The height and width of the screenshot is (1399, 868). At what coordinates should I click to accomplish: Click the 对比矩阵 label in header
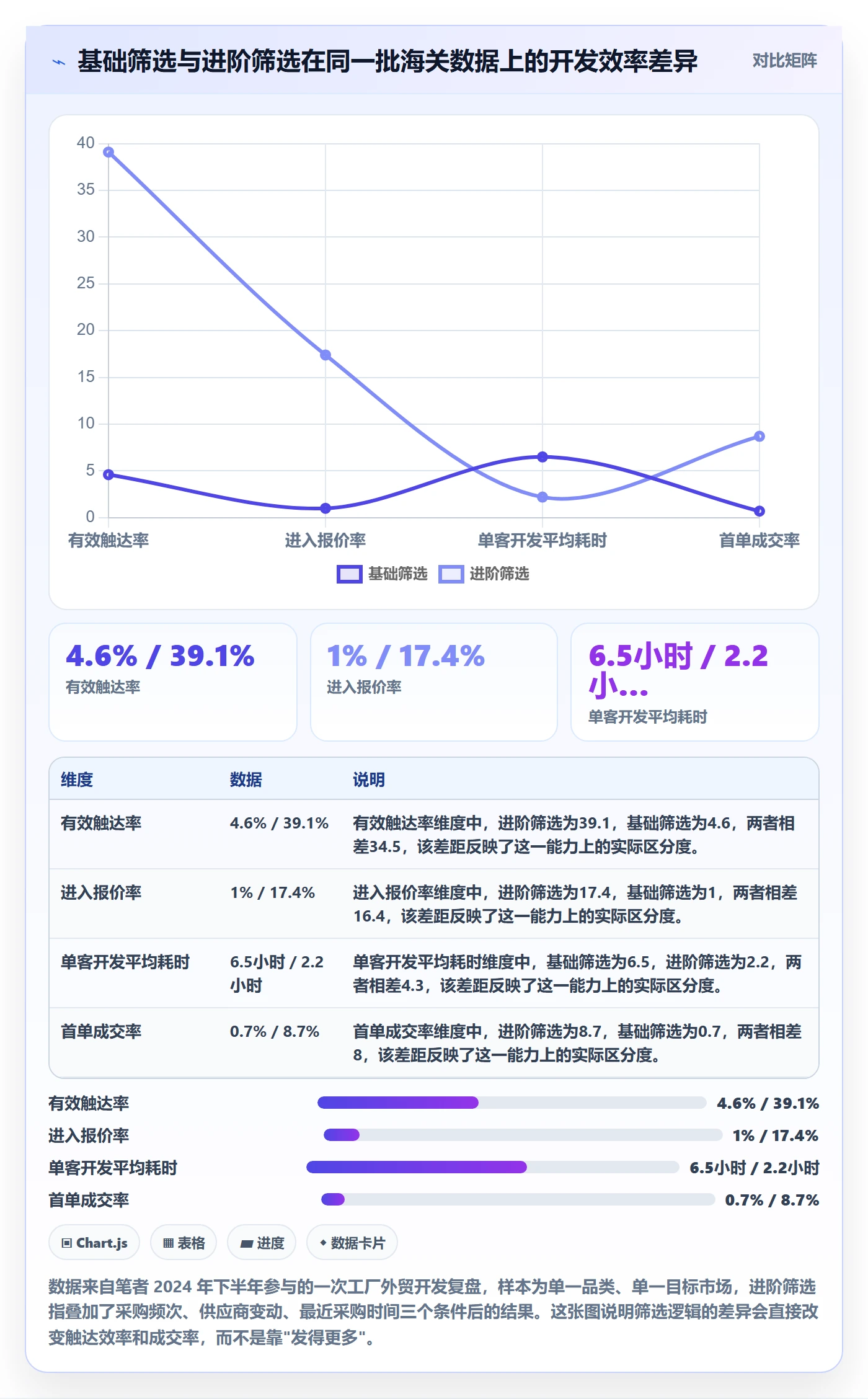coord(784,60)
